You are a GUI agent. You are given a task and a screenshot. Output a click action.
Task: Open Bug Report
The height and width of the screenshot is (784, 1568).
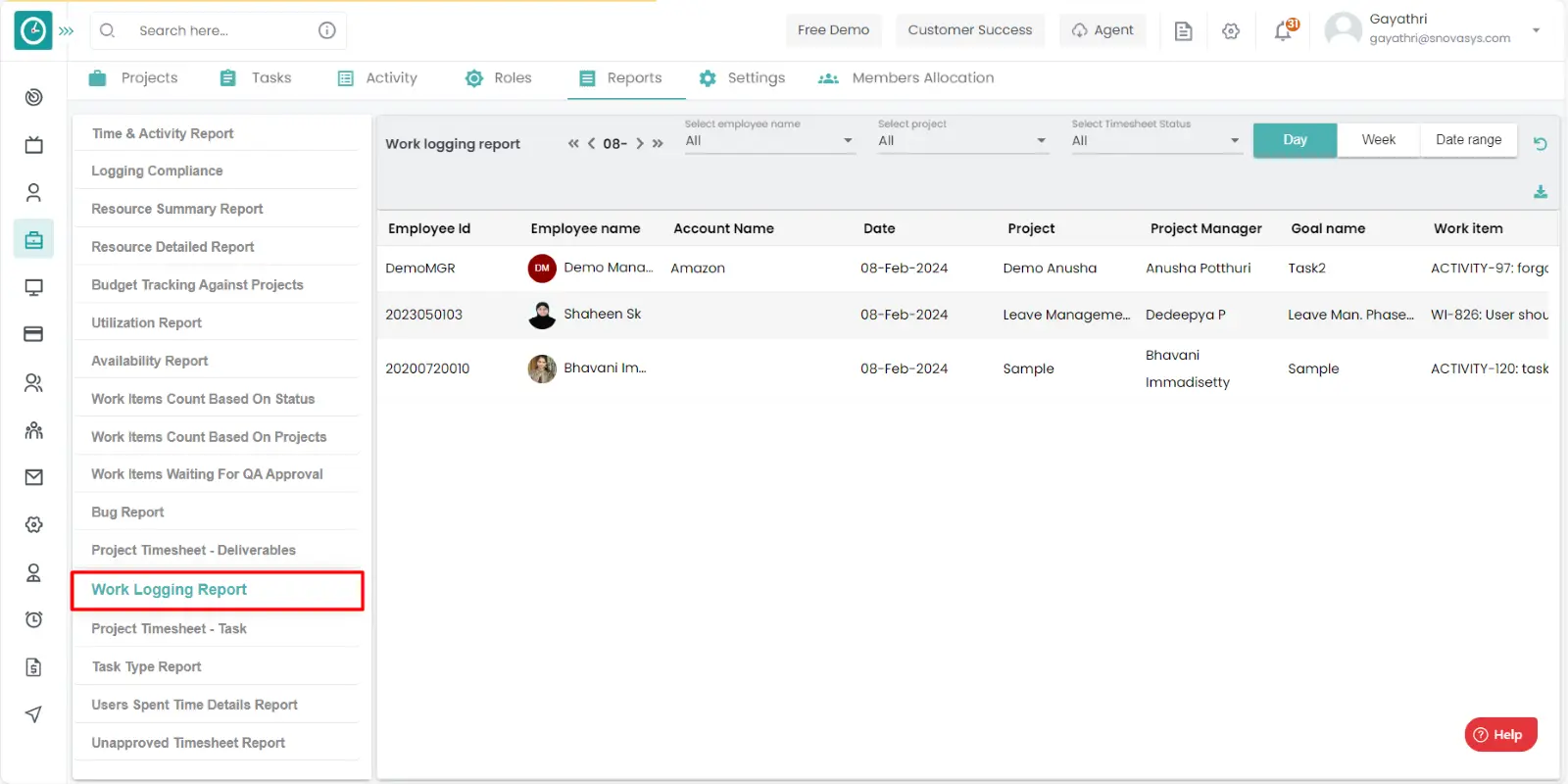pyautogui.click(x=127, y=513)
